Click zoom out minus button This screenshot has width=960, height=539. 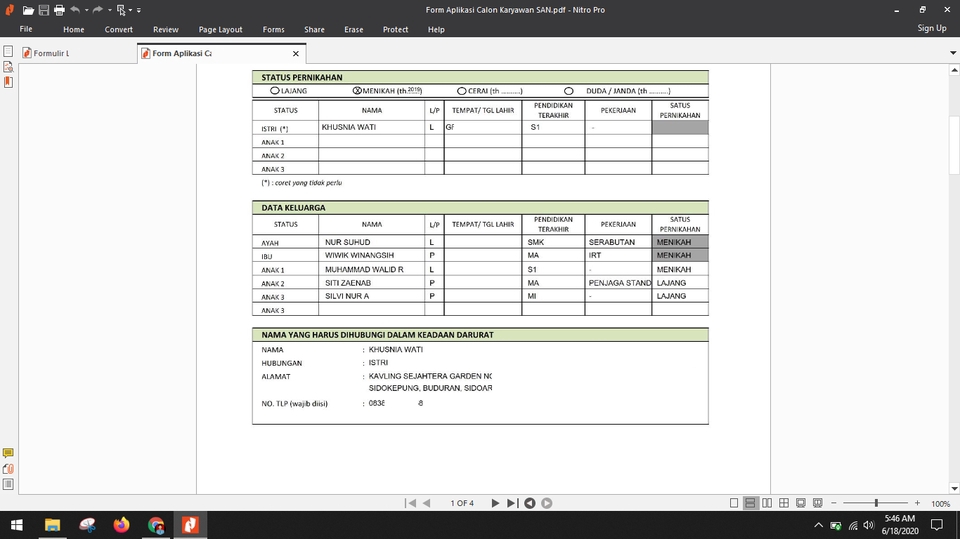(833, 503)
